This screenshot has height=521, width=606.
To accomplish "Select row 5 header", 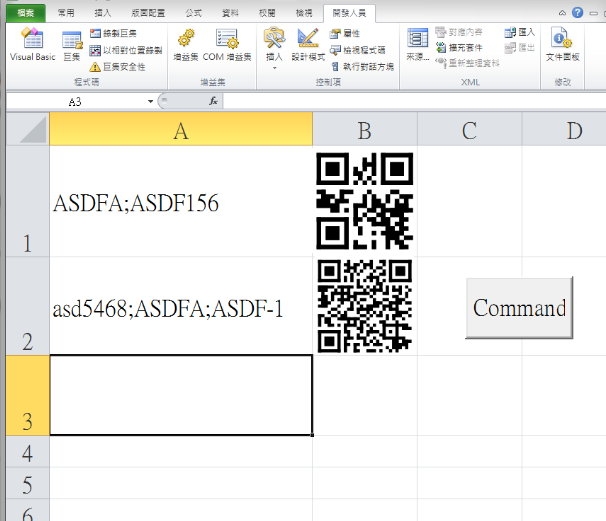I will click(28, 483).
